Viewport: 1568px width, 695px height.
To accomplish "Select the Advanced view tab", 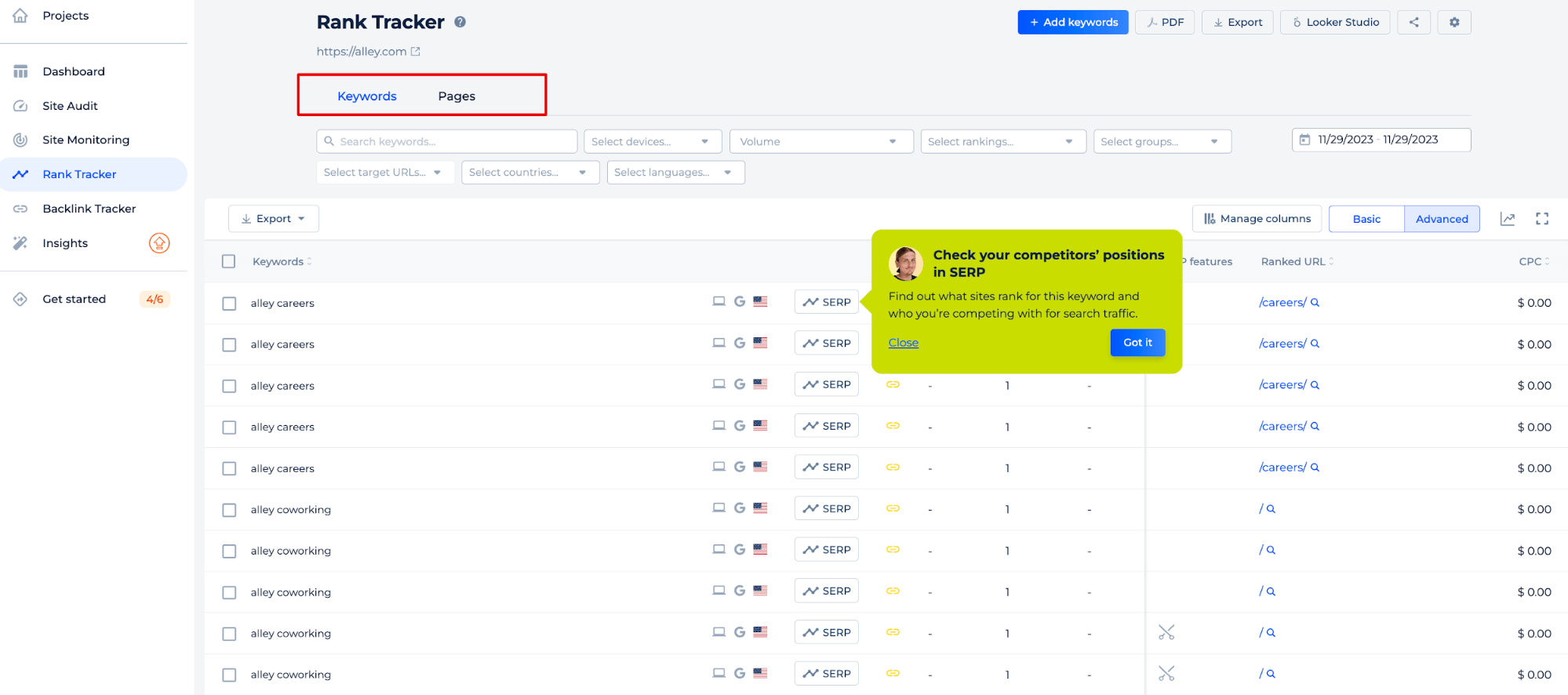I will (x=1442, y=219).
